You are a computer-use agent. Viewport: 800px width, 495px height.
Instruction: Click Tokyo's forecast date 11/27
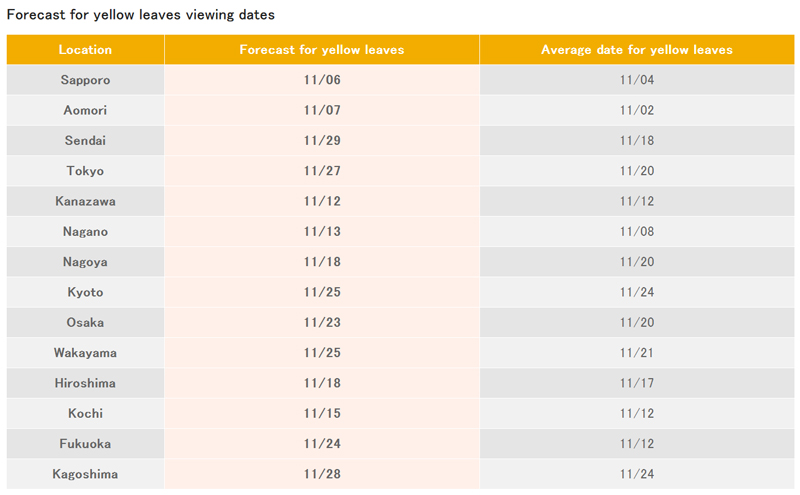[322, 171]
